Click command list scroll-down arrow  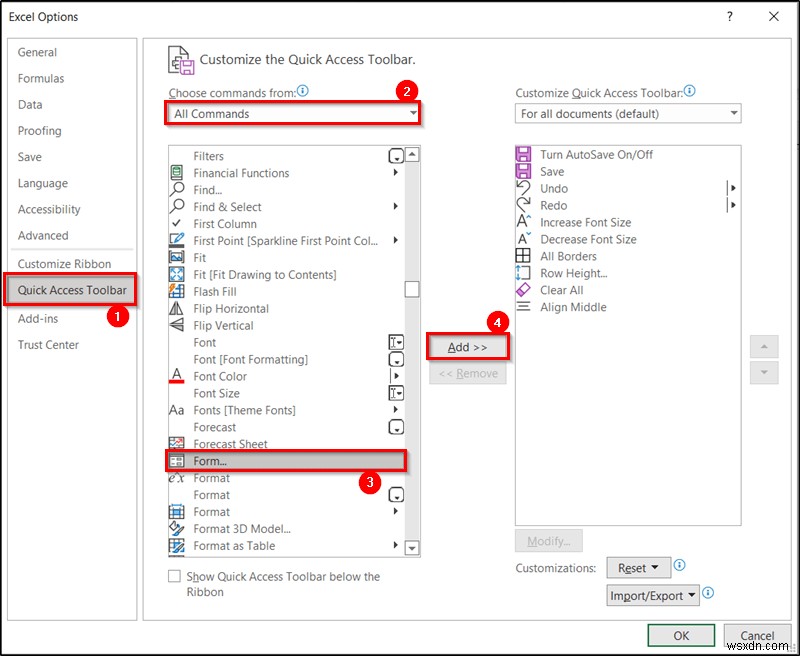[x=412, y=547]
